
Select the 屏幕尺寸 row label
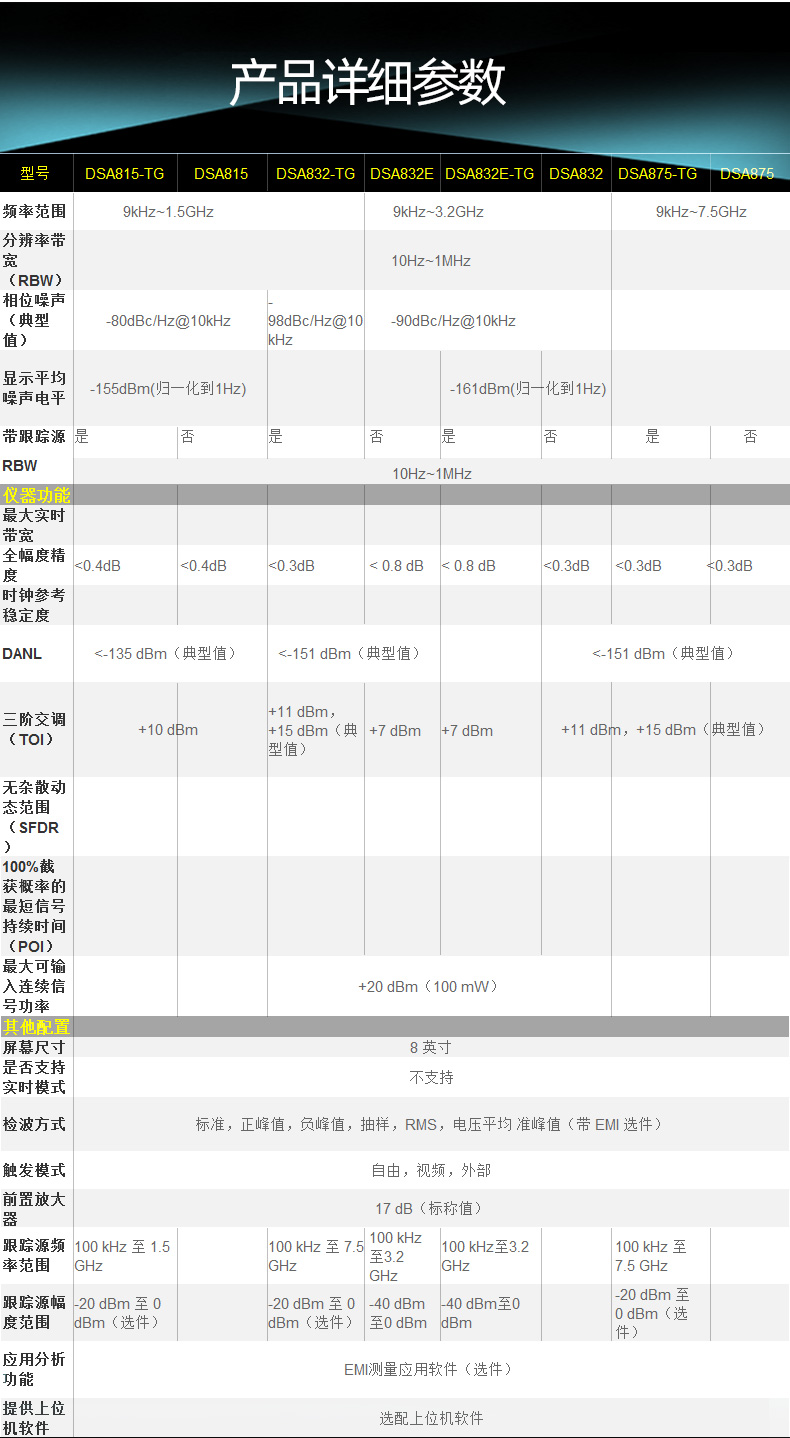tap(34, 1047)
